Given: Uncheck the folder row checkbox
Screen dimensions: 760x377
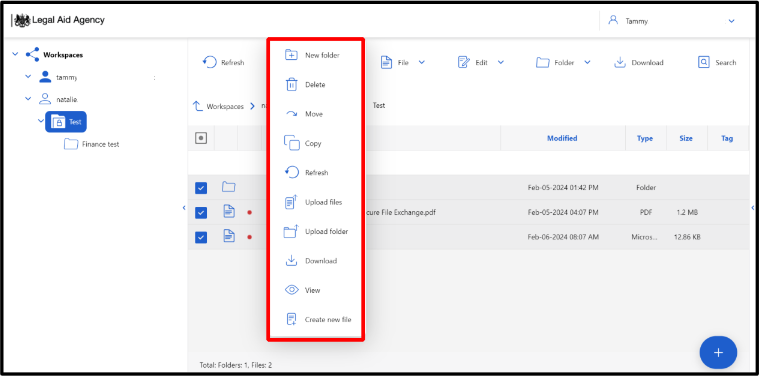Looking at the screenshot, I should pos(201,188).
